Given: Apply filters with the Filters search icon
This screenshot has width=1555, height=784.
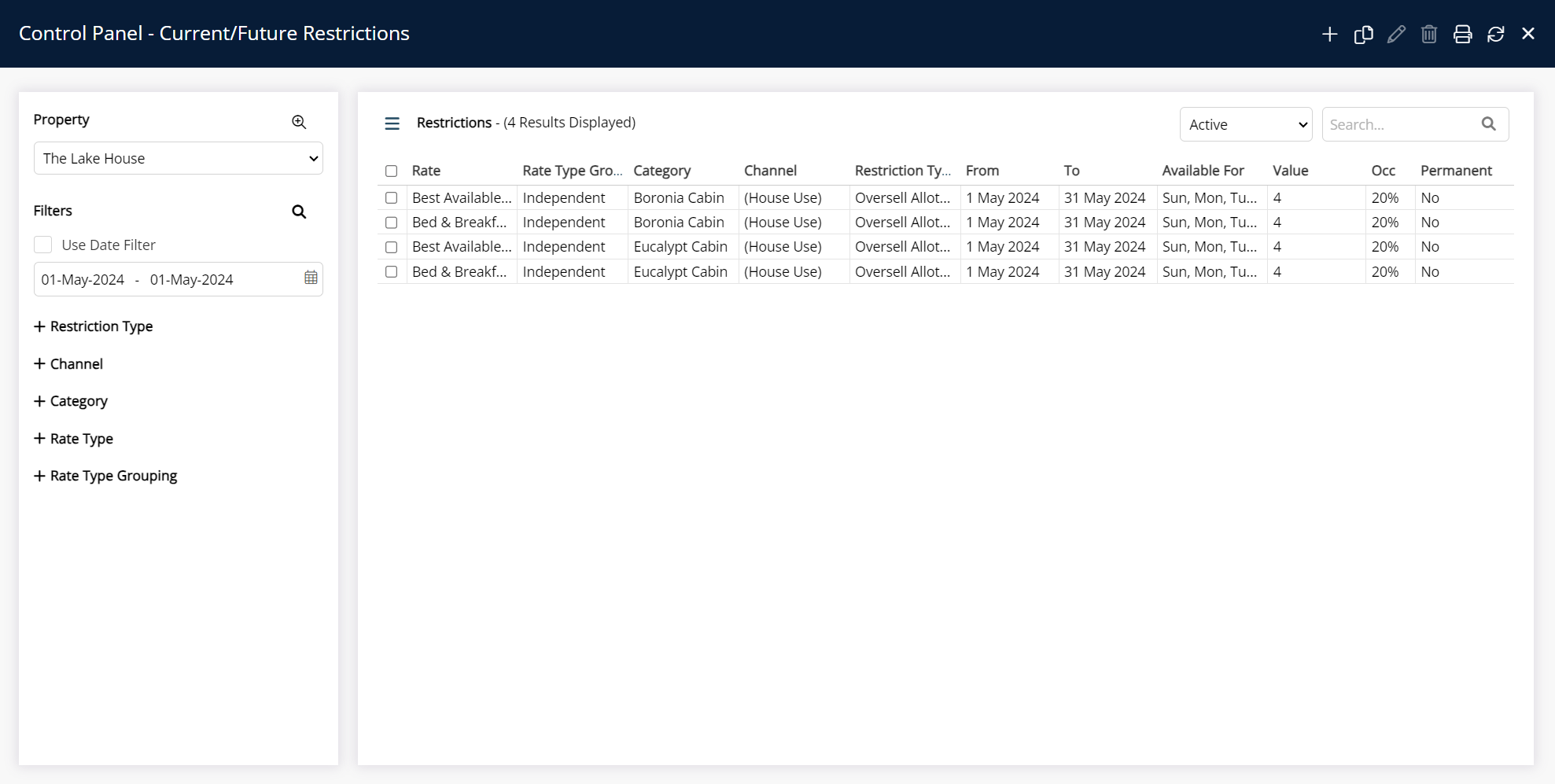Looking at the screenshot, I should click(x=299, y=212).
